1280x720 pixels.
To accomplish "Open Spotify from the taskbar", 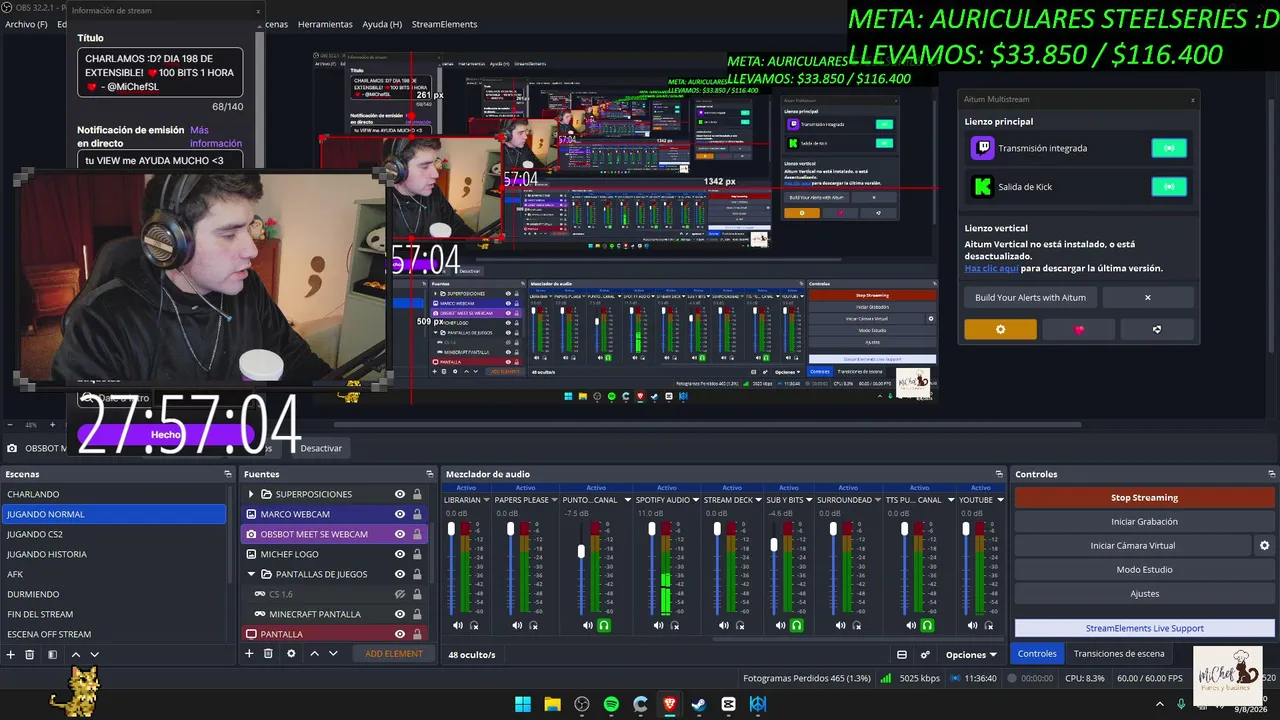I will click(x=611, y=704).
